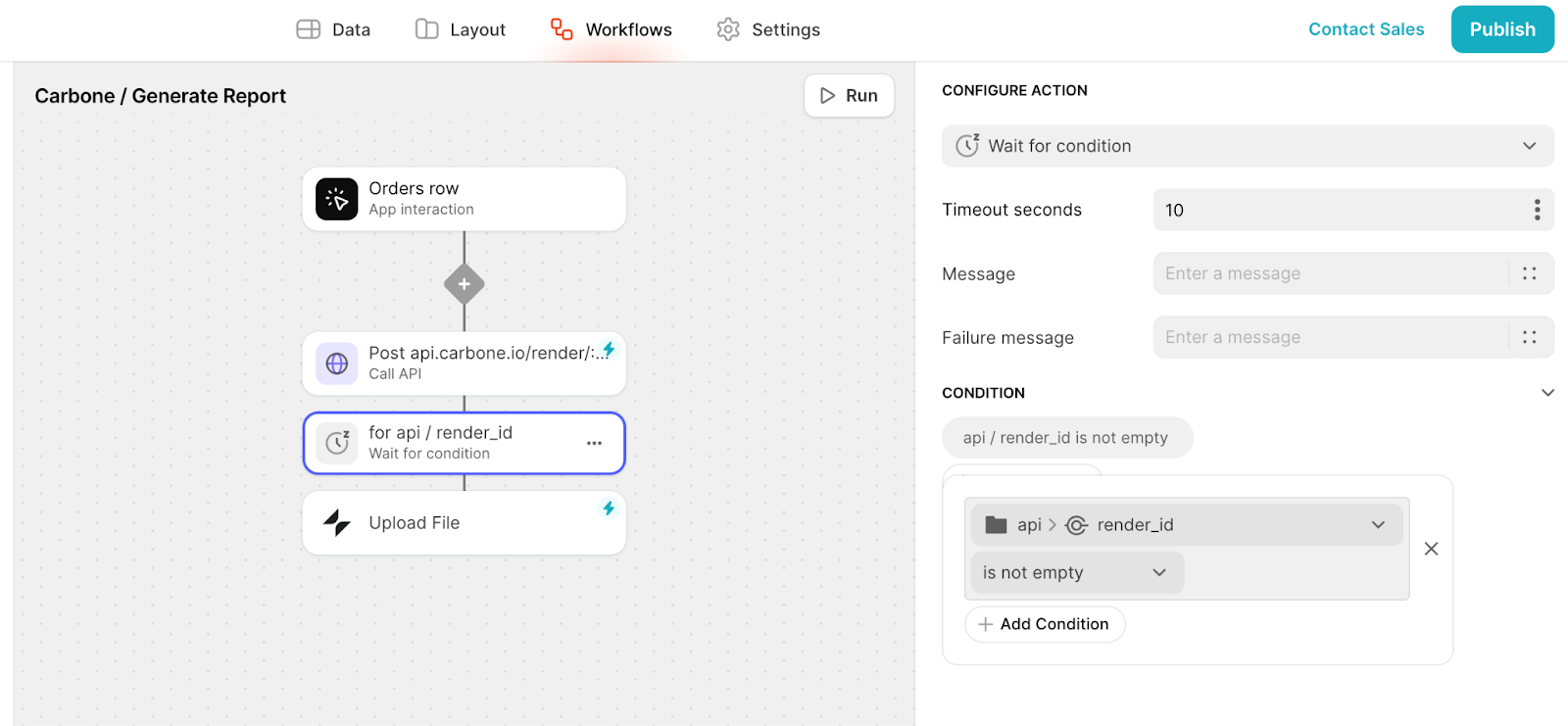Screen dimensions: 1568x726
Task: Open the api > render_id column dropdown
Action: [1187, 525]
